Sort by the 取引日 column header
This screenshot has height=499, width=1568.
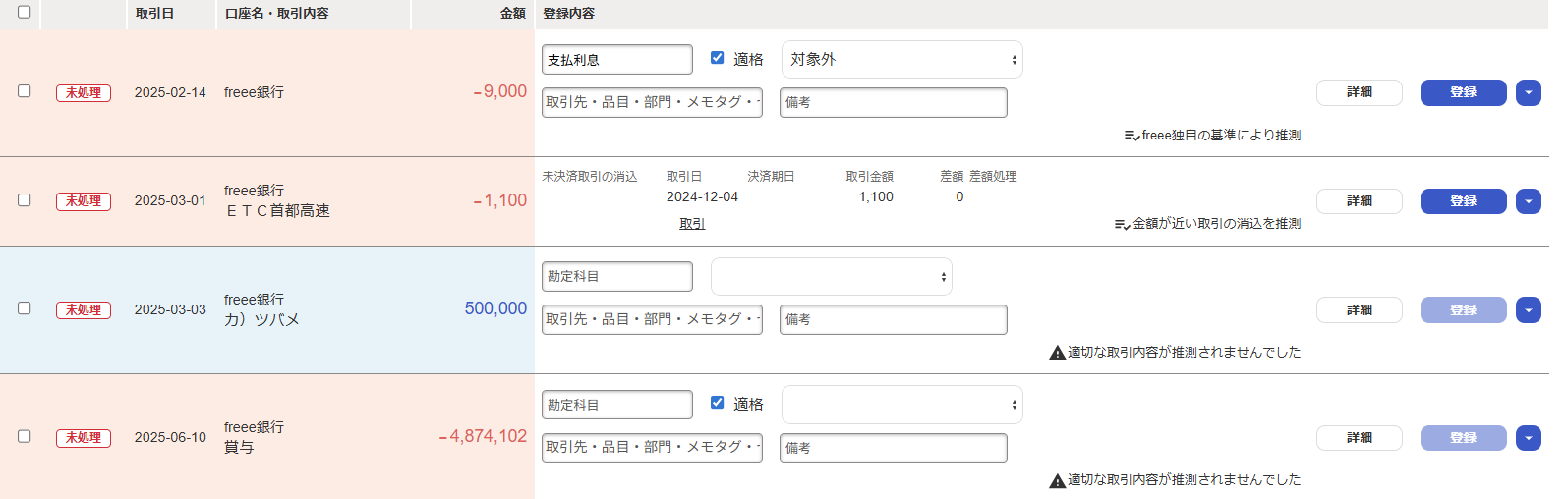[154, 14]
